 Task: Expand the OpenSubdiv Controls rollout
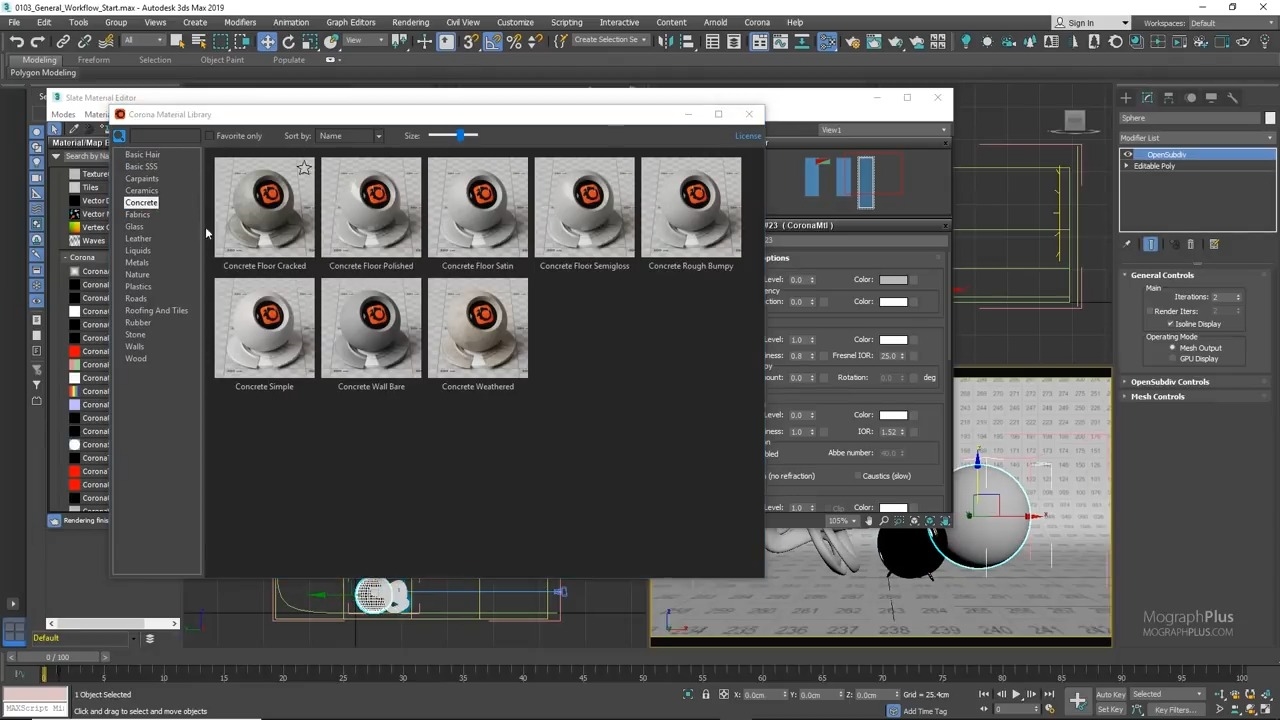click(1169, 382)
